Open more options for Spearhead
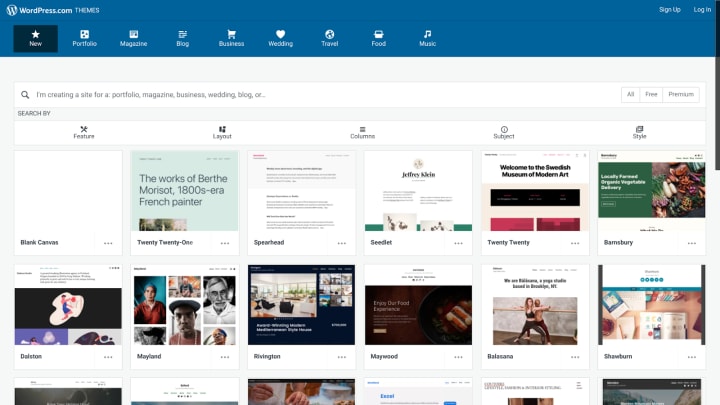Viewport: 720px width, 405px height. pos(342,243)
